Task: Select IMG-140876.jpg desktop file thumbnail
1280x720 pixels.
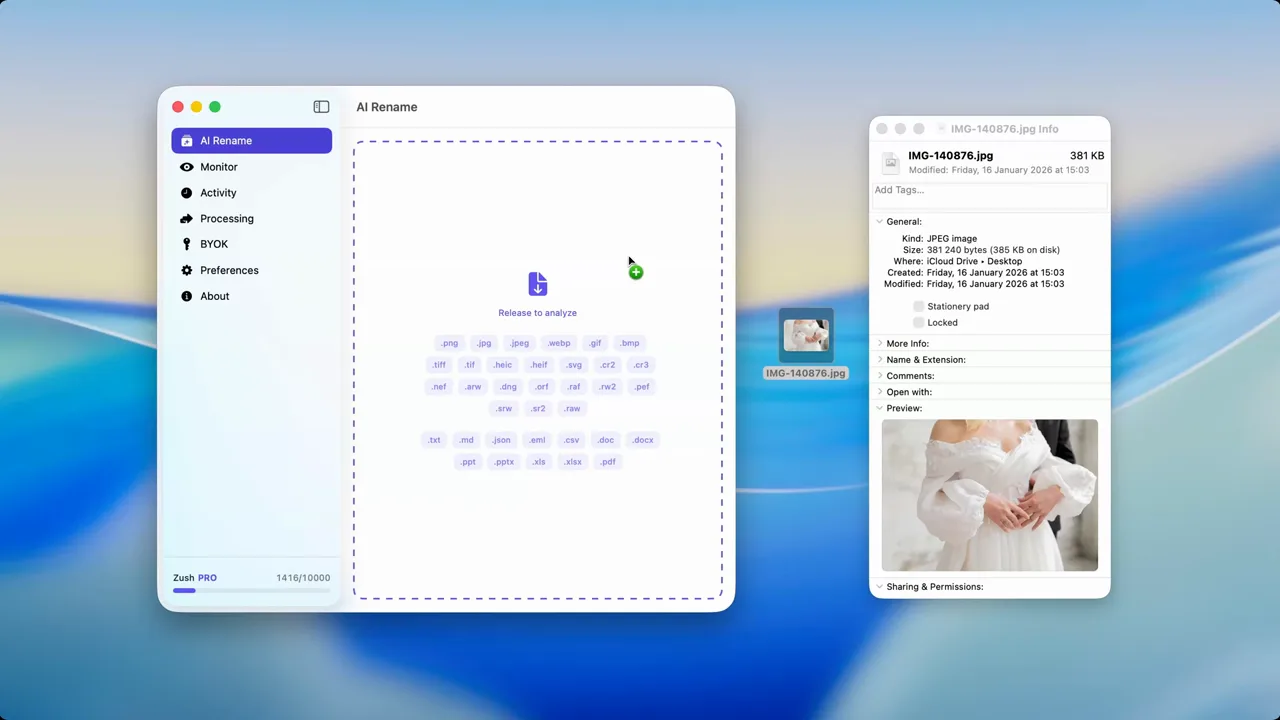Action: coord(806,337)
